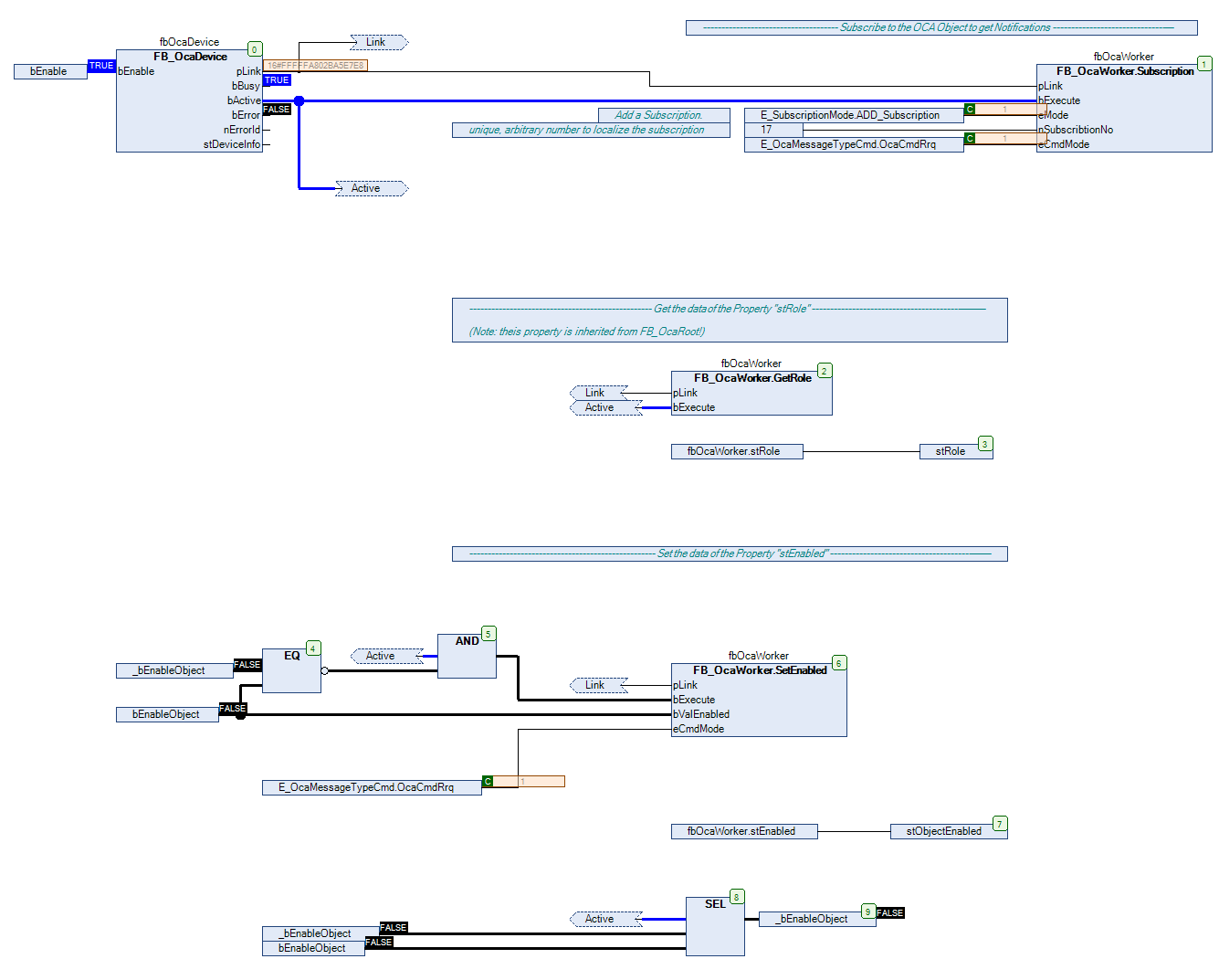Select the stObjectEnabled output box

(x=949, y=831)
